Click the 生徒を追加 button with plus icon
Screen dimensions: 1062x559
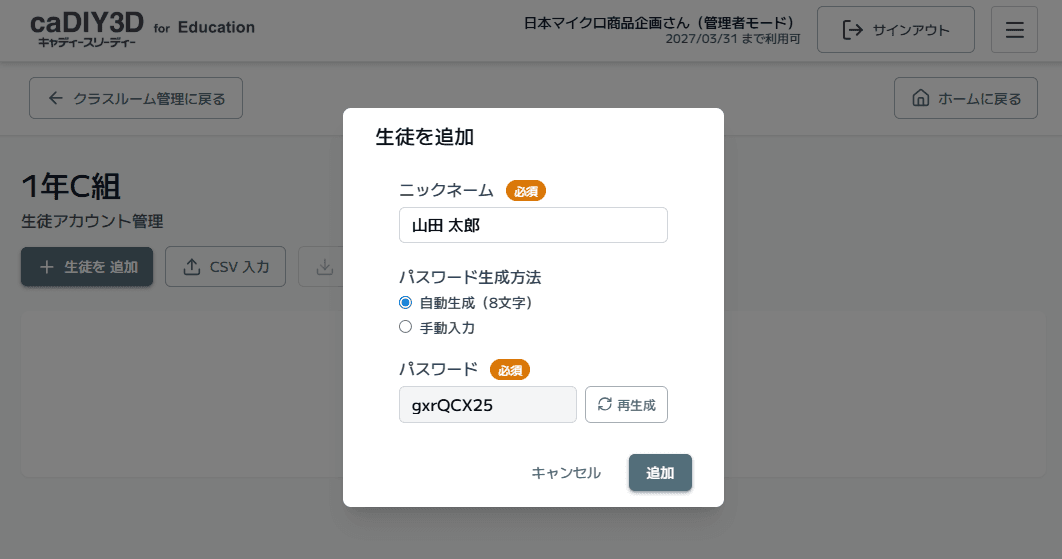point(87,266)
